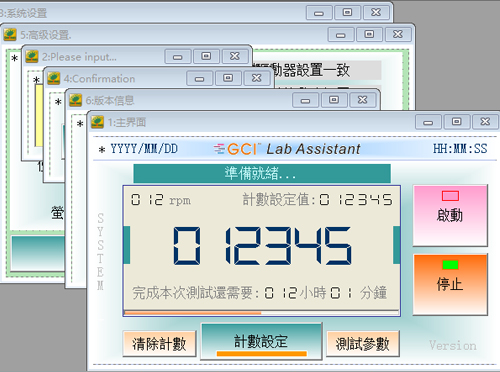Open the 計數設定 count setting button
500x372 pixels.
pyautogui.click(x=261, y=342)
